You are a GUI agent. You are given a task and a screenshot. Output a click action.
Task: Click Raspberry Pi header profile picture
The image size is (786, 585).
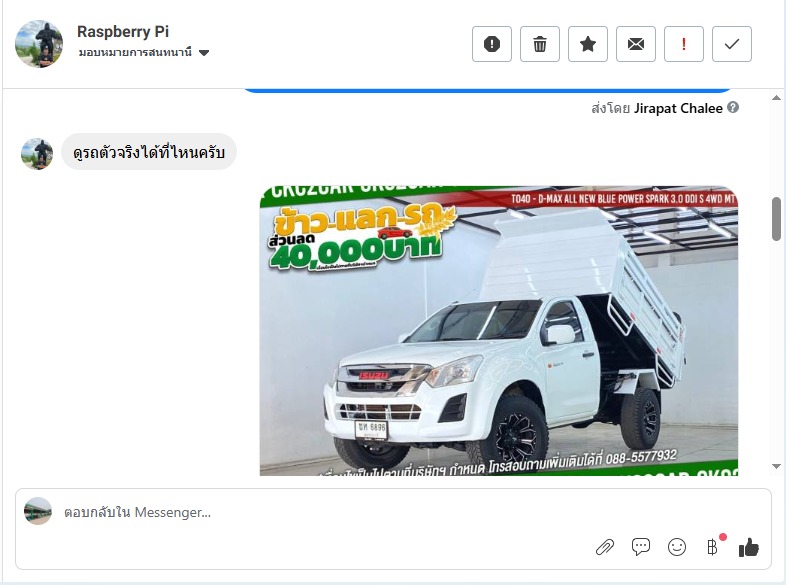click(39, 44)
